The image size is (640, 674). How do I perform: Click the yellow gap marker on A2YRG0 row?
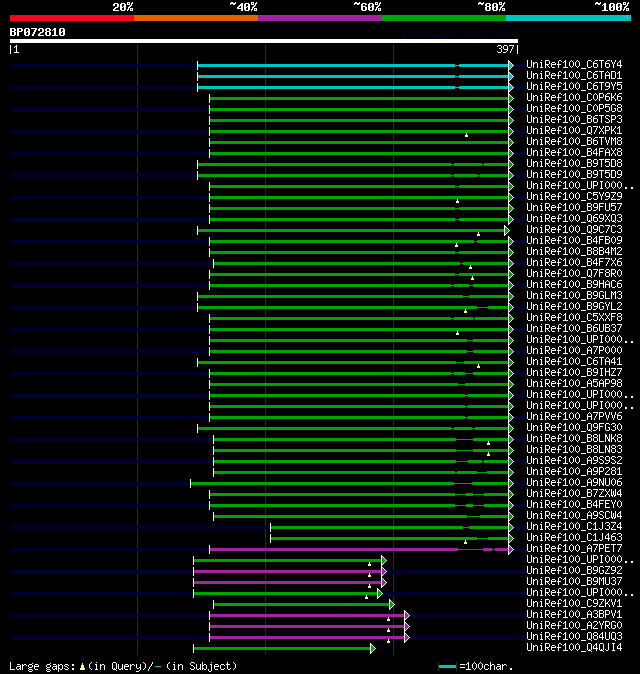(389, 630)
